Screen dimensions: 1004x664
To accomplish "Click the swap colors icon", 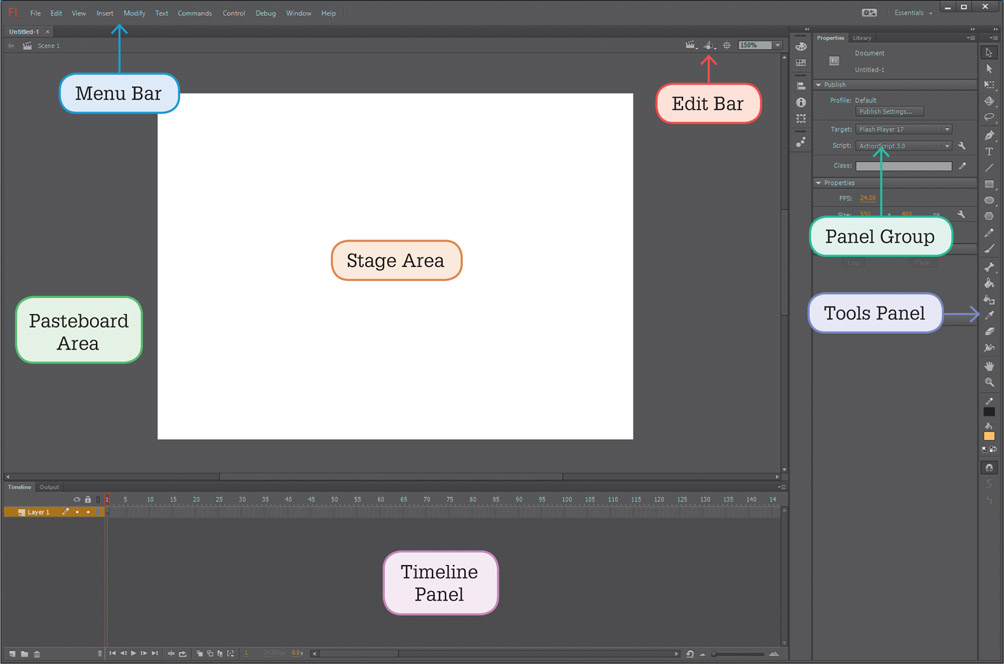I will point(993,449).
